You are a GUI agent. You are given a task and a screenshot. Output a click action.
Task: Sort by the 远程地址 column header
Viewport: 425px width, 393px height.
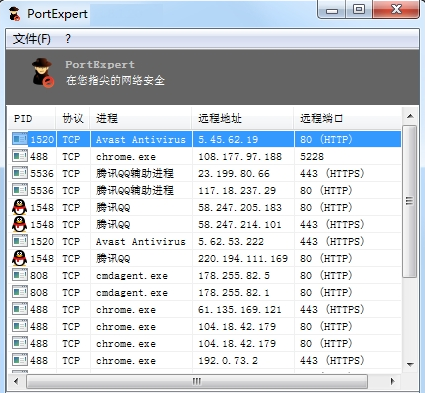pyautogui.click(x=243, y=118)
